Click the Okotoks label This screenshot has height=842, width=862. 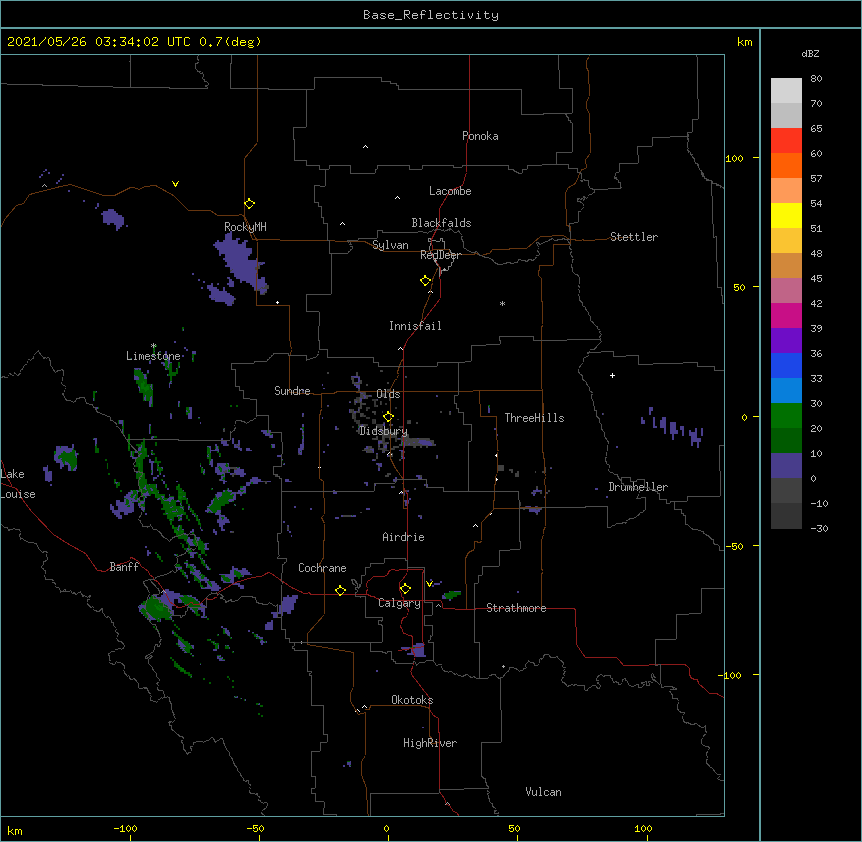coord(412,700)
